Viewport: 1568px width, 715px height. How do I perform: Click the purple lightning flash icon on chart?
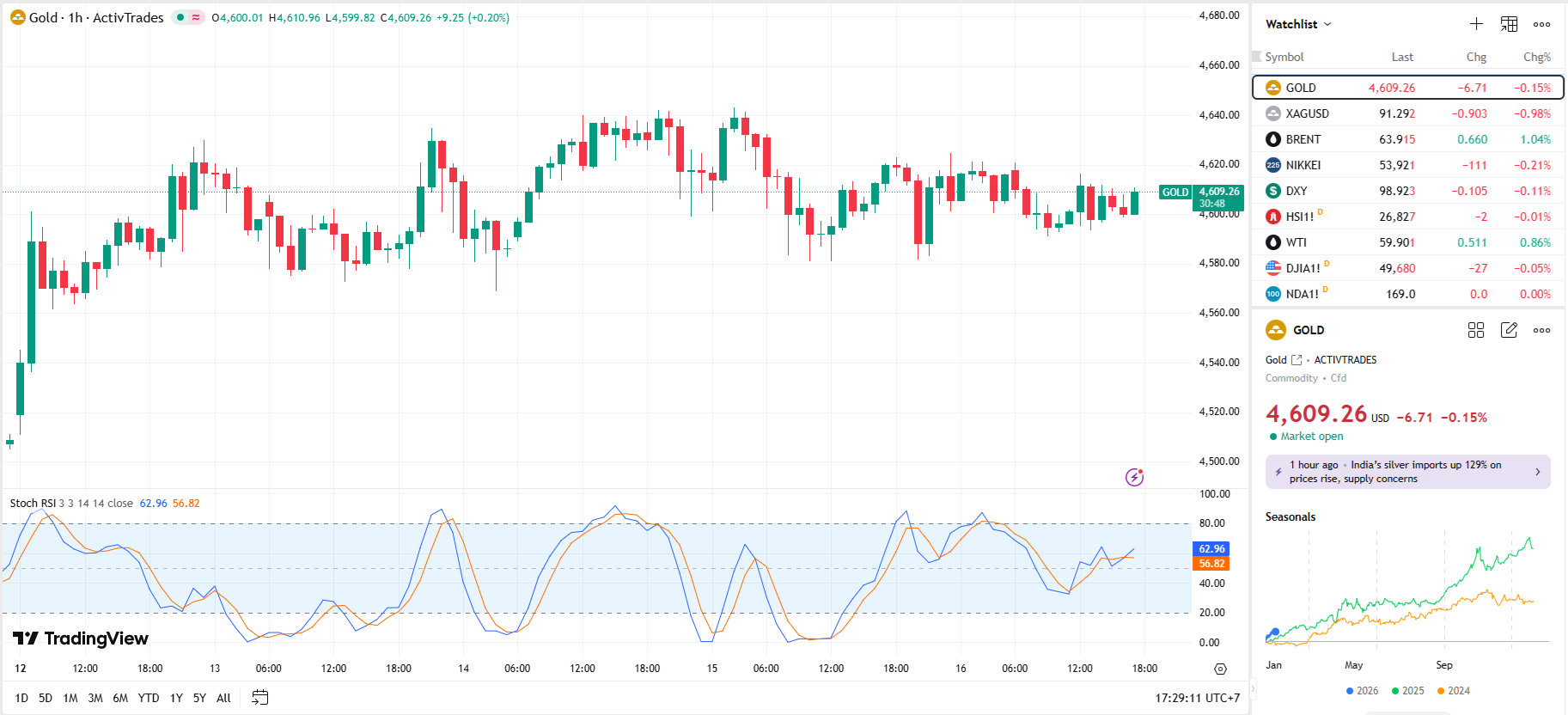pos(1134,477)
